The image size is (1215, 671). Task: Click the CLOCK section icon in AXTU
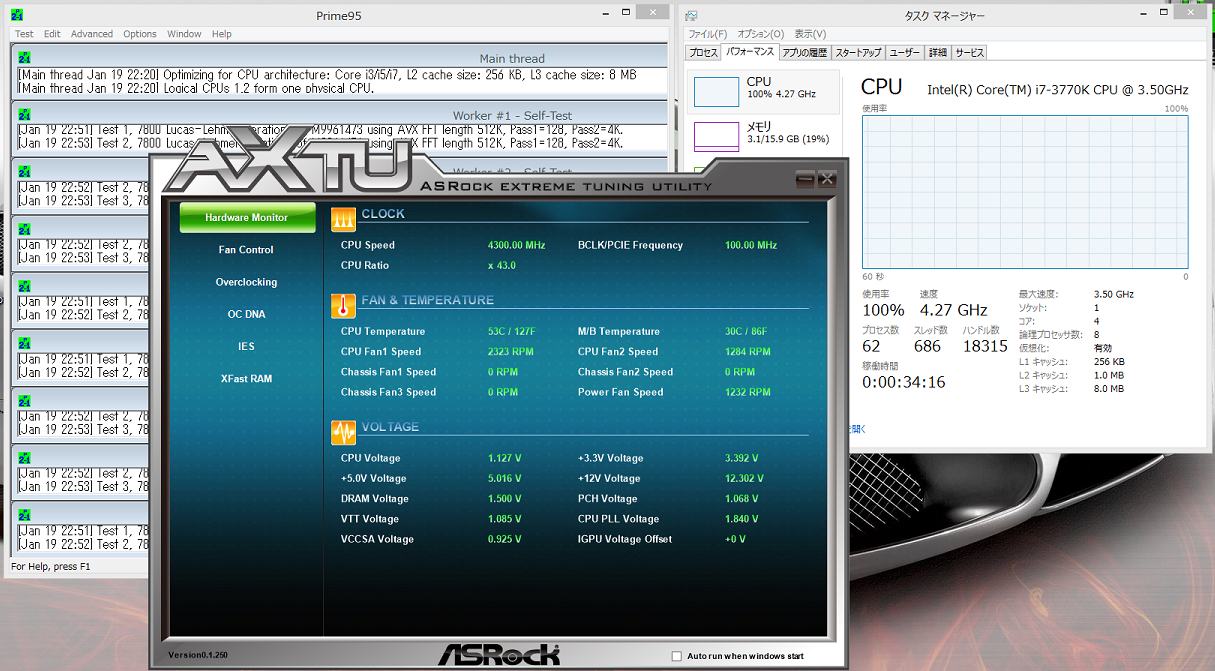pyautogui.click(x=343, y=219)
